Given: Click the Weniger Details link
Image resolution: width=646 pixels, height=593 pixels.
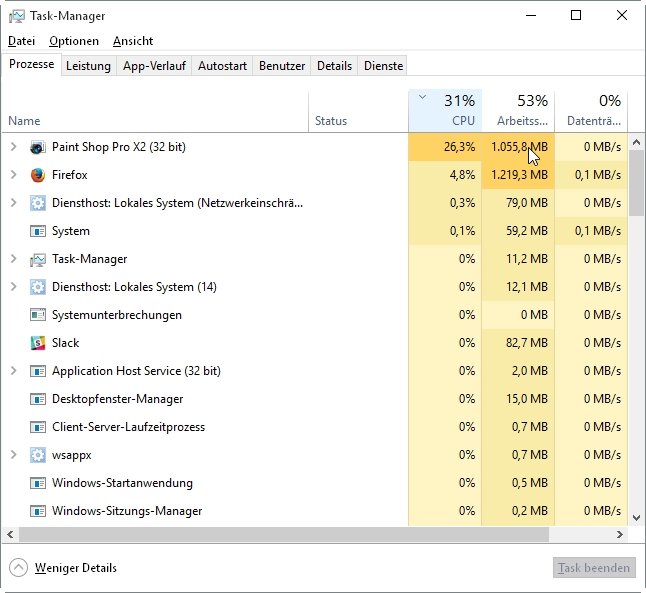Looking at the screenshot, I should (x=76, y=568).
